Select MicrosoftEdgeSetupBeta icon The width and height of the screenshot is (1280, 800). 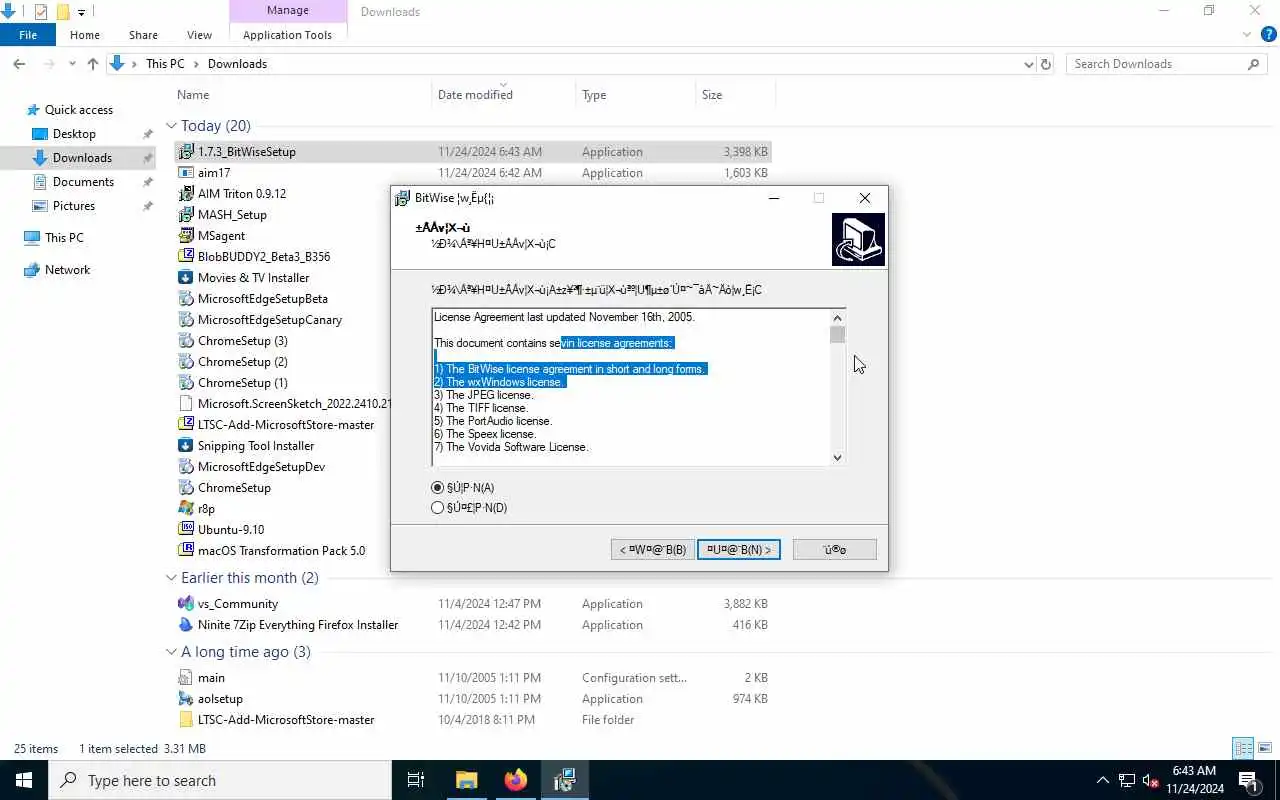point(186,299)
